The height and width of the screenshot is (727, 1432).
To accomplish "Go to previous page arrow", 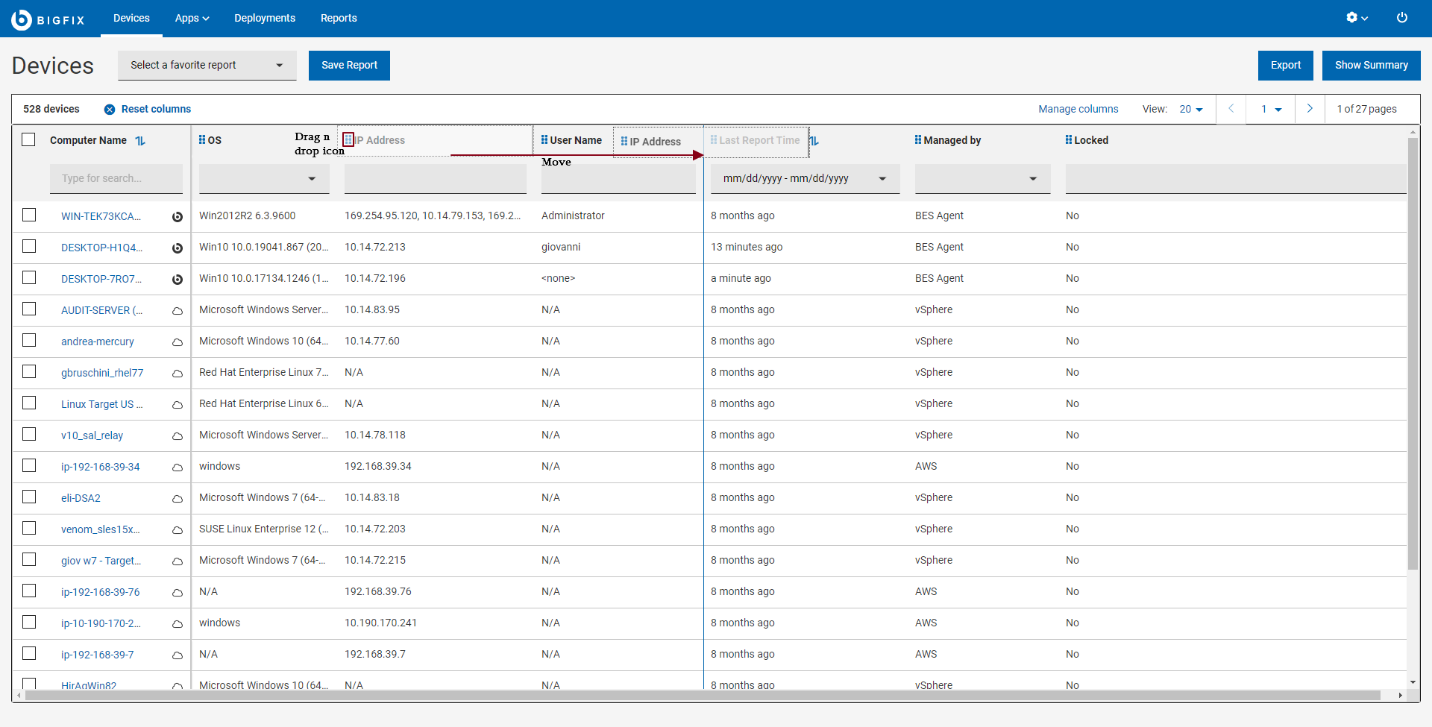I will point(1231,109).
